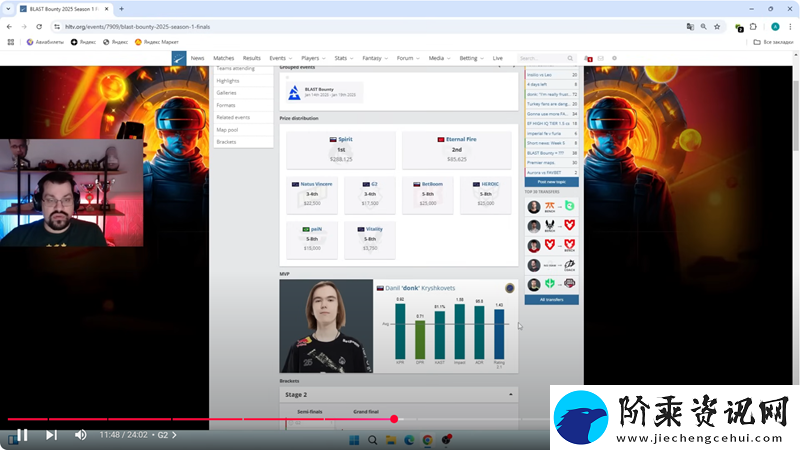Click the HLTV logo home icon
800x450 pixels.
coord(179,58)
